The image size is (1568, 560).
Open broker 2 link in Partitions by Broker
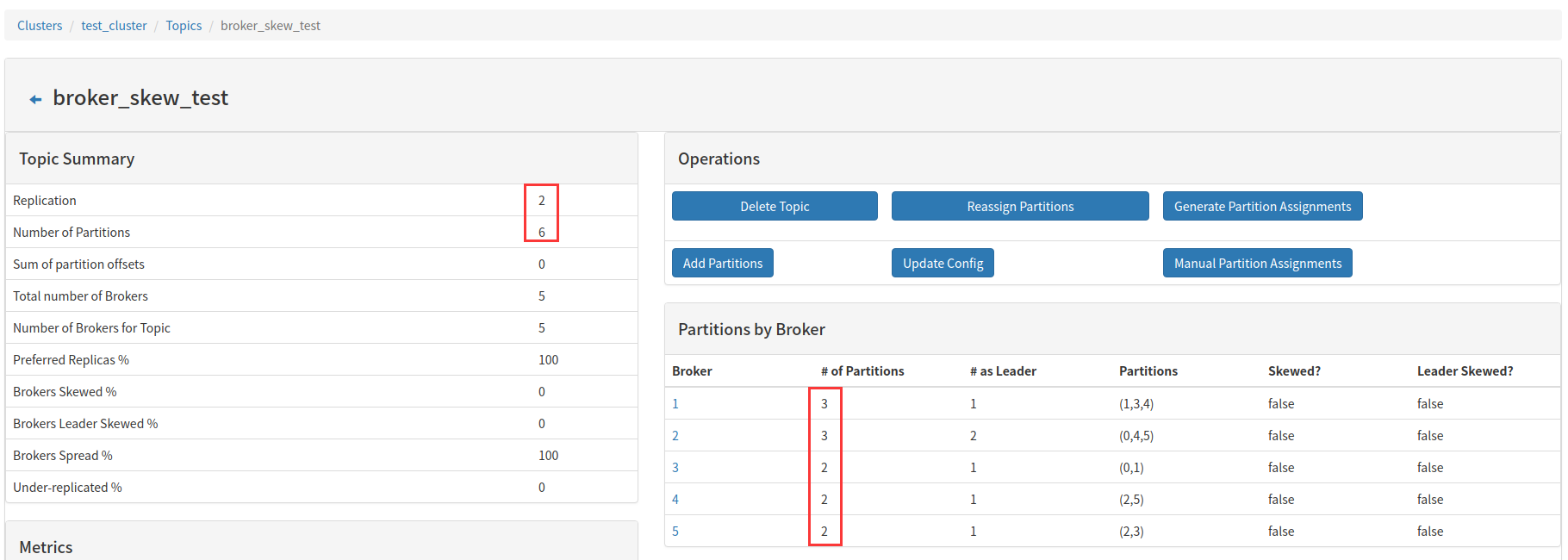pos(675,435)
